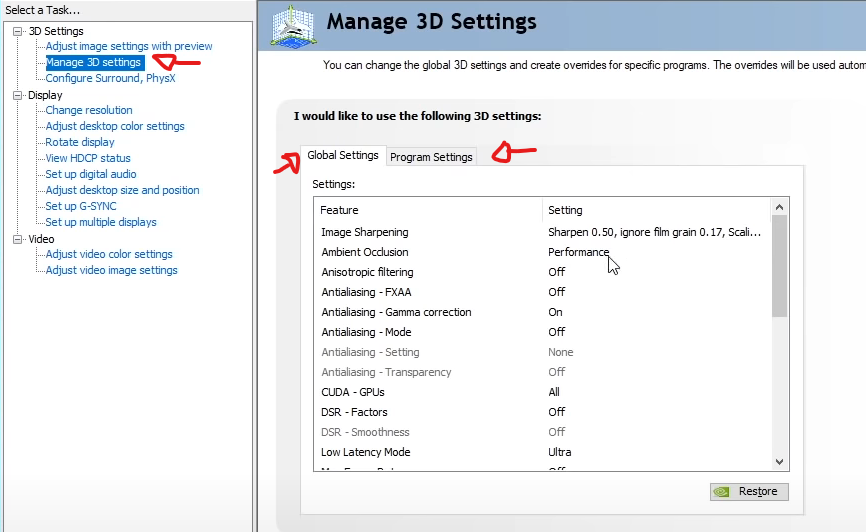This screenshot has width=866, height=532.
Task: Select the Low Latency Mode row
Action: click(366, 452)
